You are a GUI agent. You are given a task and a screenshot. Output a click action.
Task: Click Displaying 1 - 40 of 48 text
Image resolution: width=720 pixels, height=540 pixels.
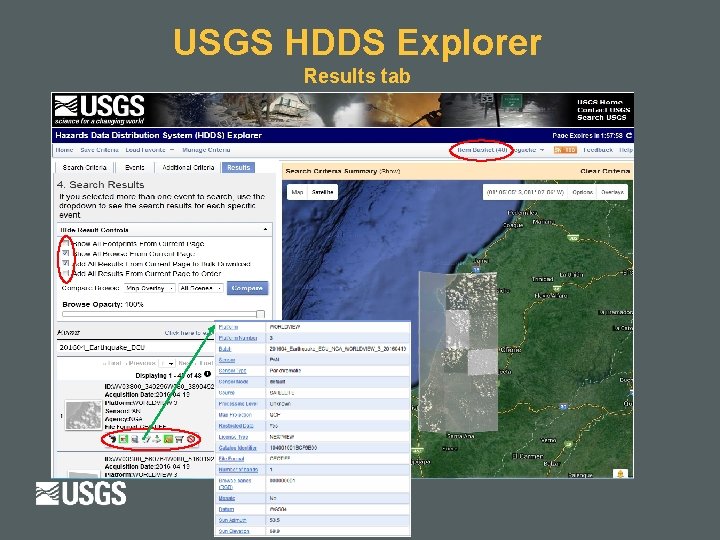tap(169, 375)
